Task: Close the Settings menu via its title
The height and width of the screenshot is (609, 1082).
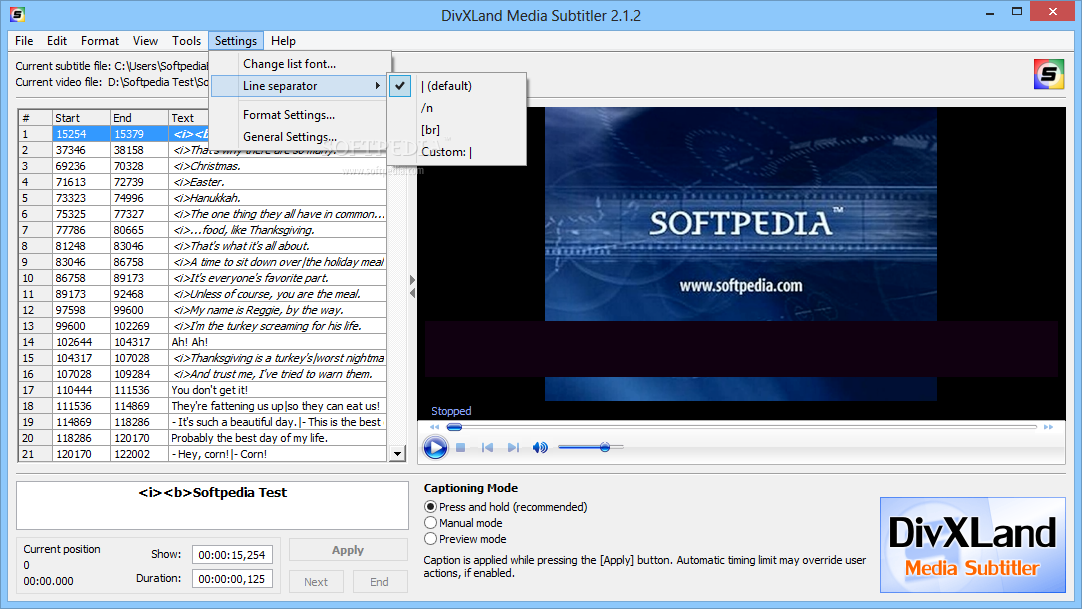Action: coord(236,41)
